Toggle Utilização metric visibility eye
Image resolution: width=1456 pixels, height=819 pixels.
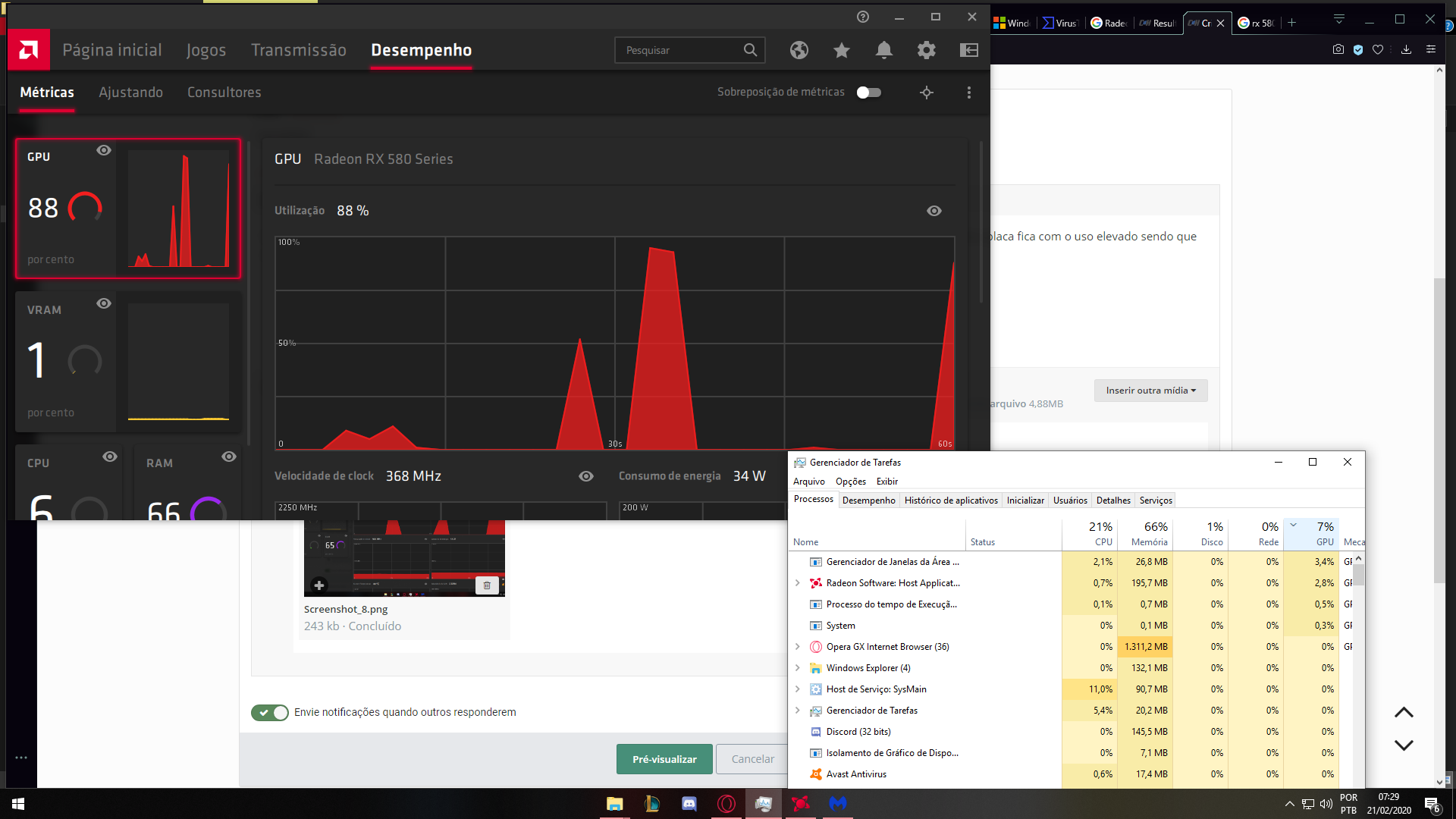(x=934, y=211)
